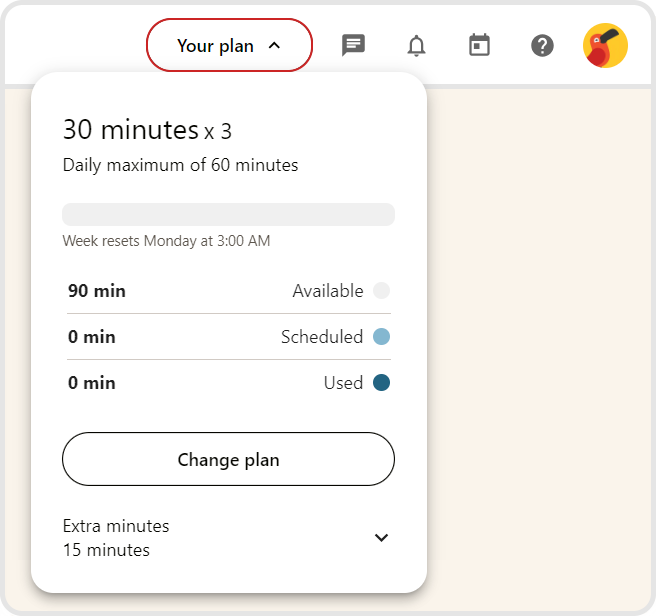Click the Extra minutes label
This screenshot has width=656, height=616.
coord(116,526)
